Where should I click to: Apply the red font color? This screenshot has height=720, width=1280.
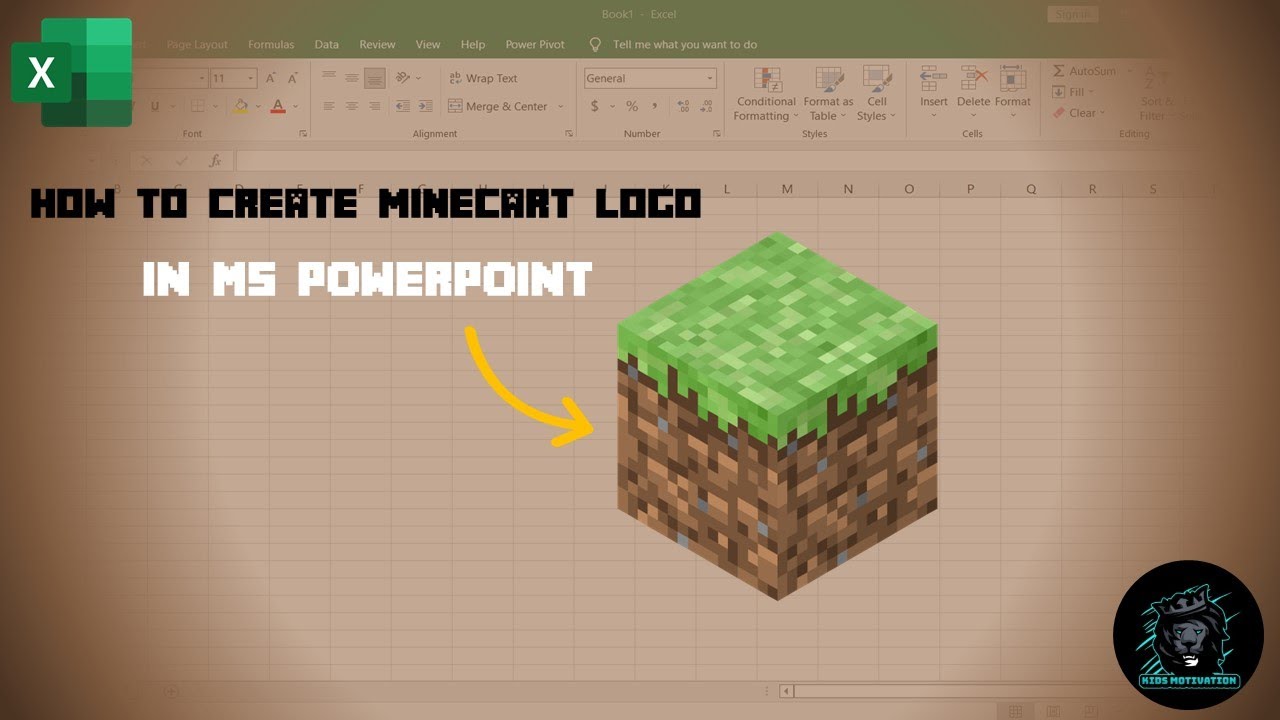pos(278,106)
